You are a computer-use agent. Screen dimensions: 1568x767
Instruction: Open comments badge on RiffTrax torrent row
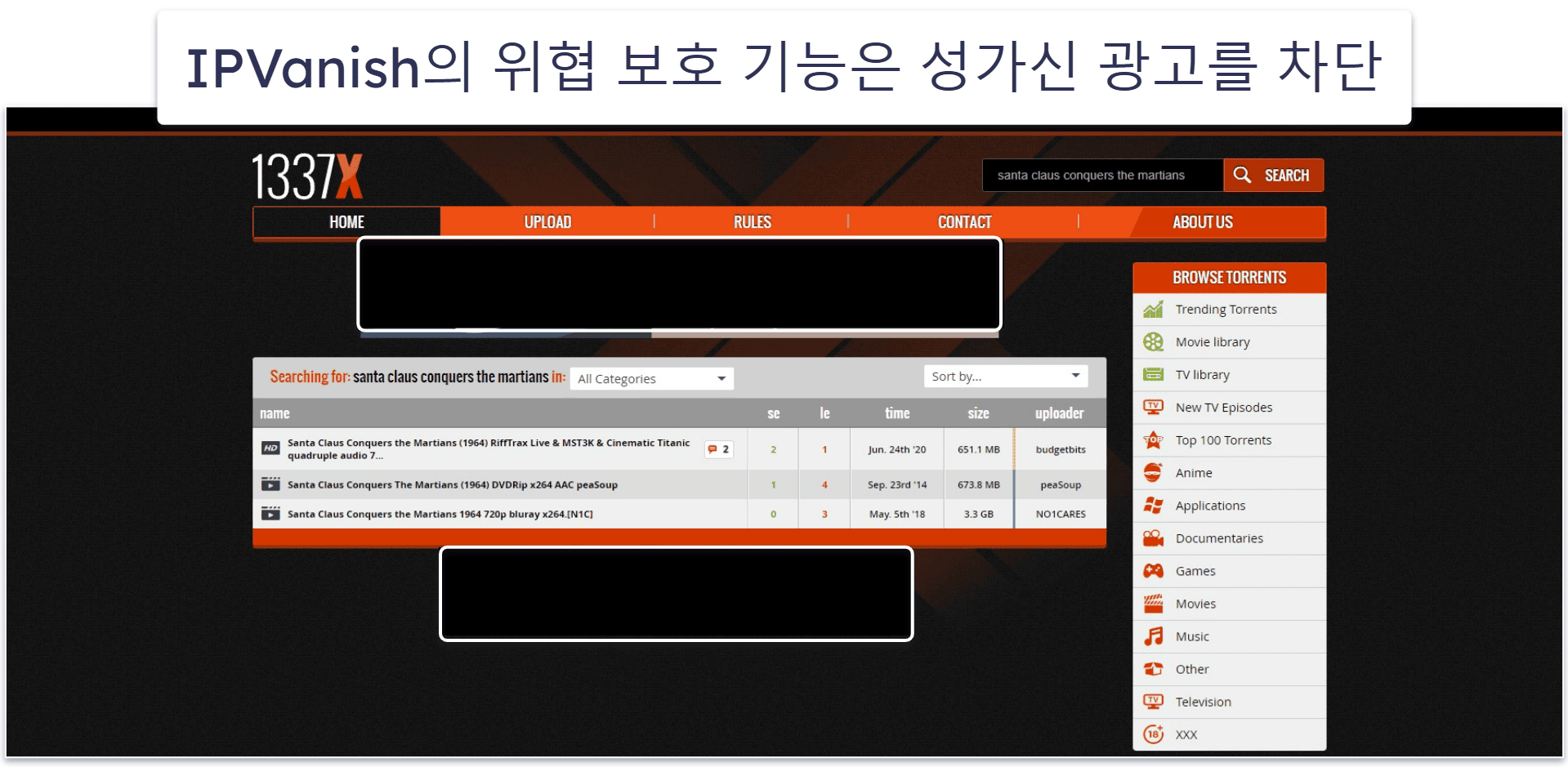(x=719, y=449)
